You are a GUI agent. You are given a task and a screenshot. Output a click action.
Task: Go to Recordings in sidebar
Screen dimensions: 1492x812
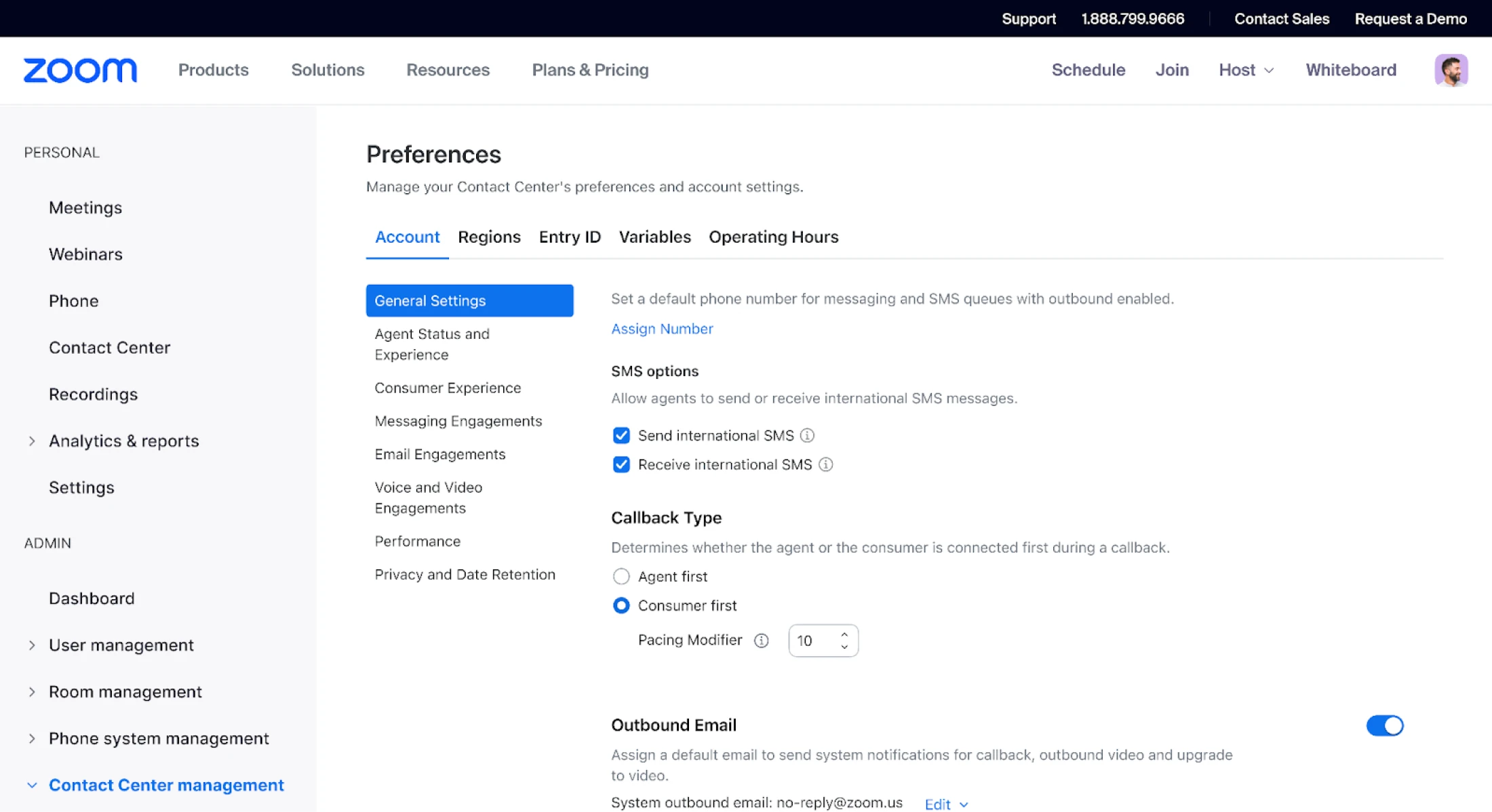[x=93, y=394]
